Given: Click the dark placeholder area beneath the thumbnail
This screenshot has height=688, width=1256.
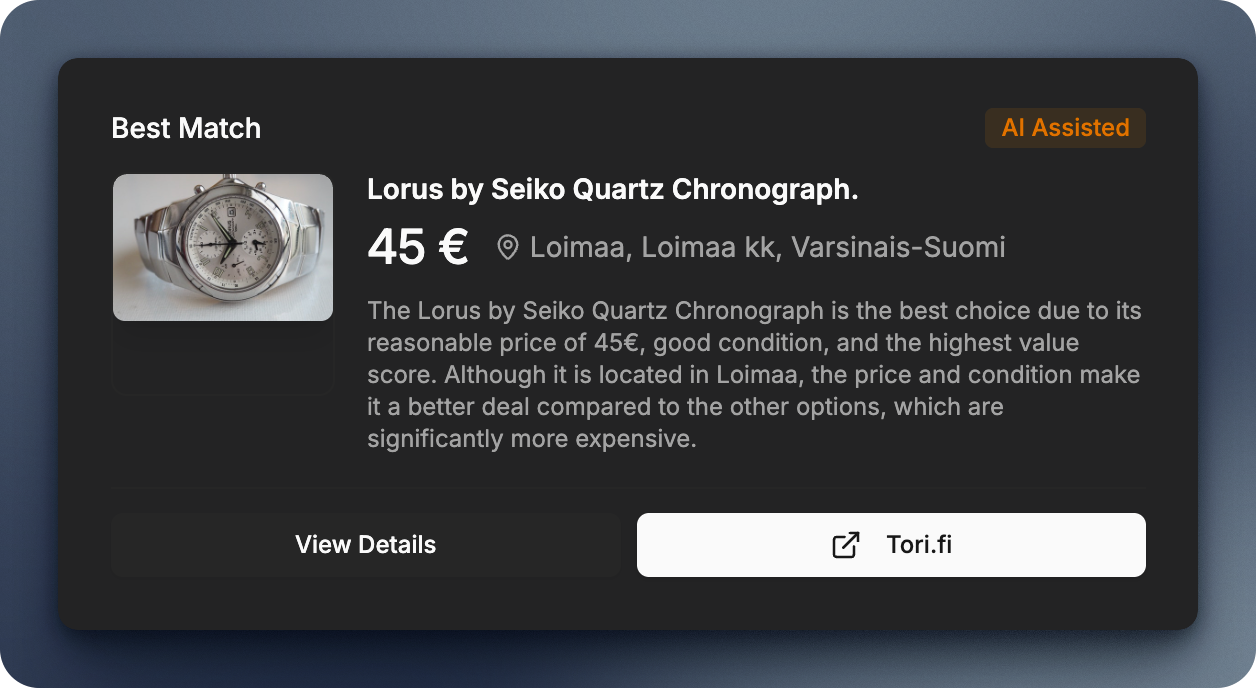Looking at the screenshot, I should (222, 357).
